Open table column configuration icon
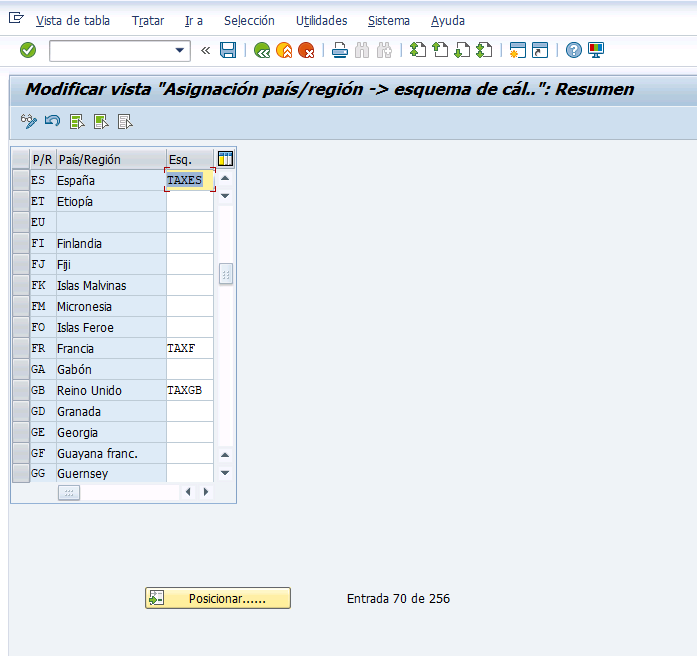Screen dimensions: 697x656 click(x=225, y=159)
